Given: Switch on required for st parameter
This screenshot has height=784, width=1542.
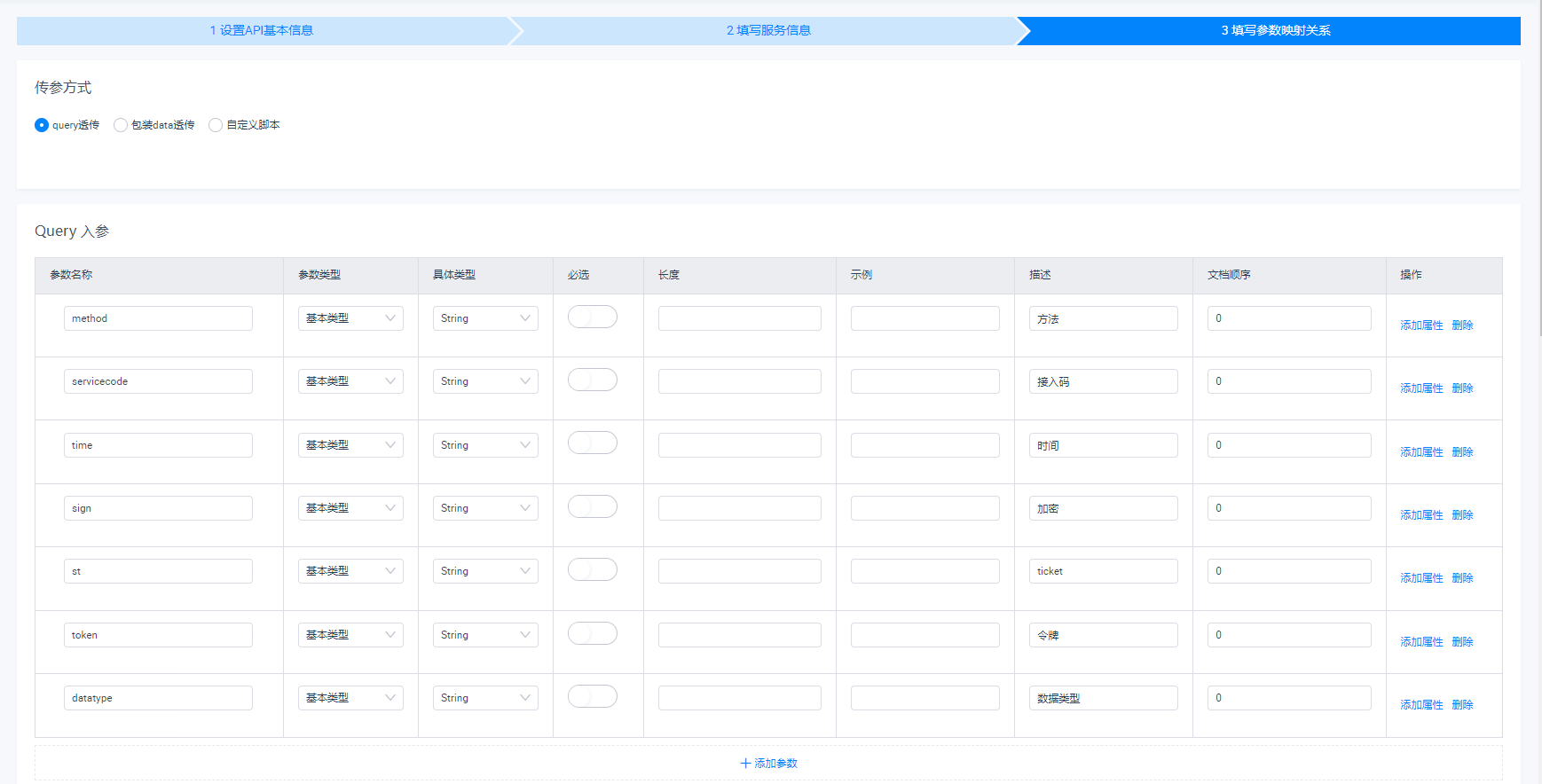Looking at the screenshot, I should (x=593, y=569).
